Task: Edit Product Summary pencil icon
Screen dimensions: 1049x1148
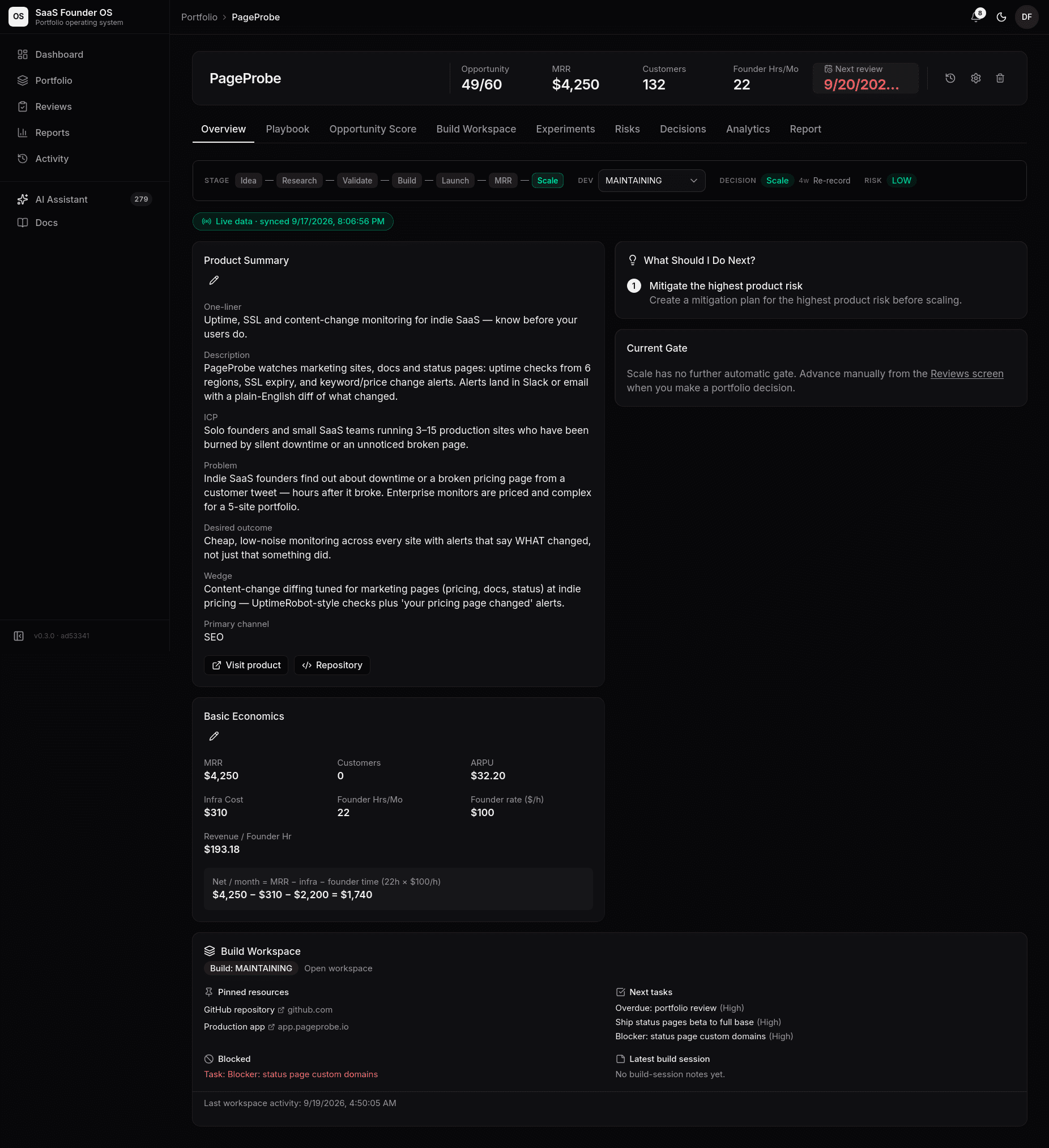Action: (x=214, y=280)
